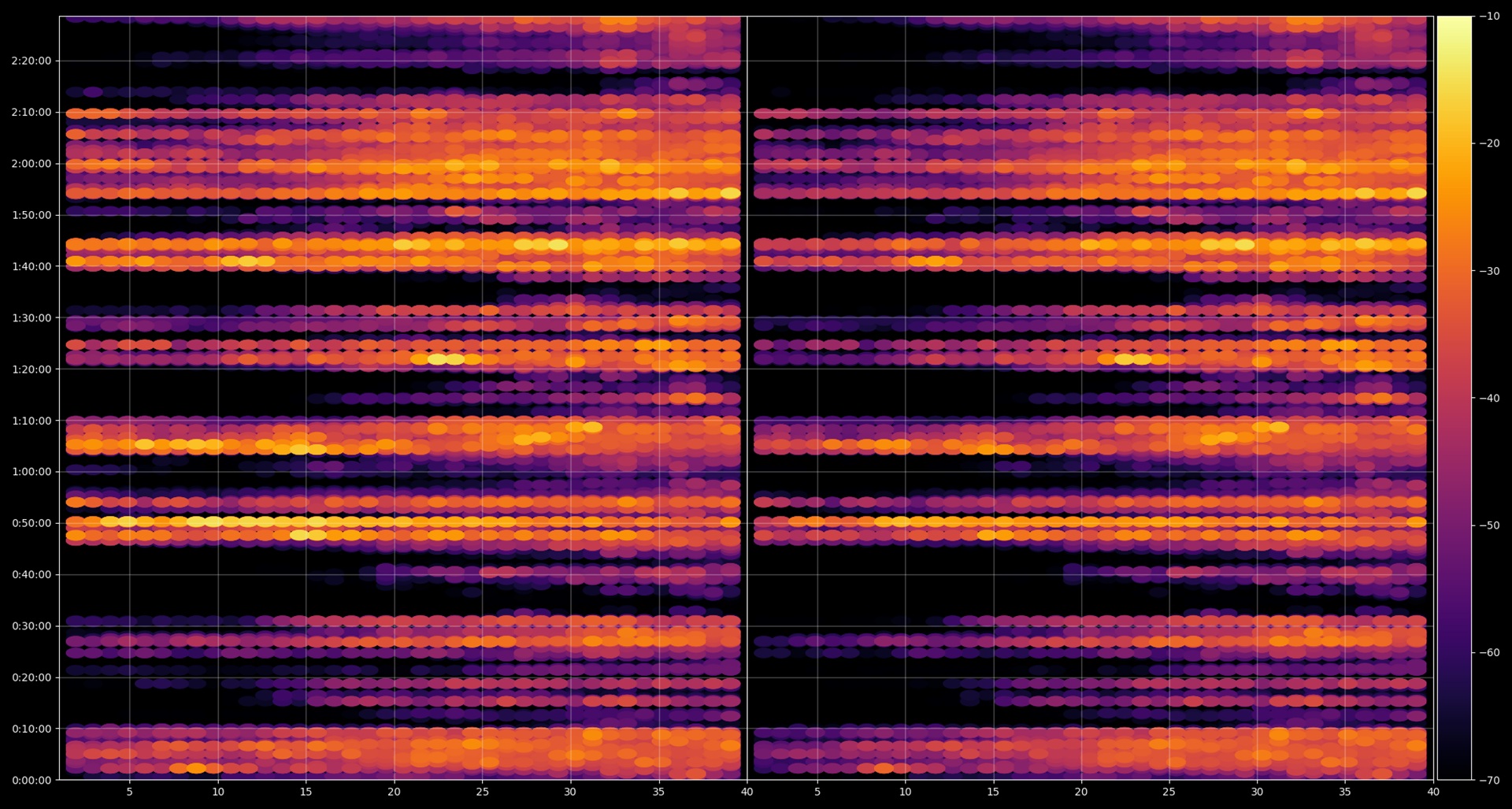Click x-axis label 35 under the left plot

pyautogui.click(x=658, y=792)
